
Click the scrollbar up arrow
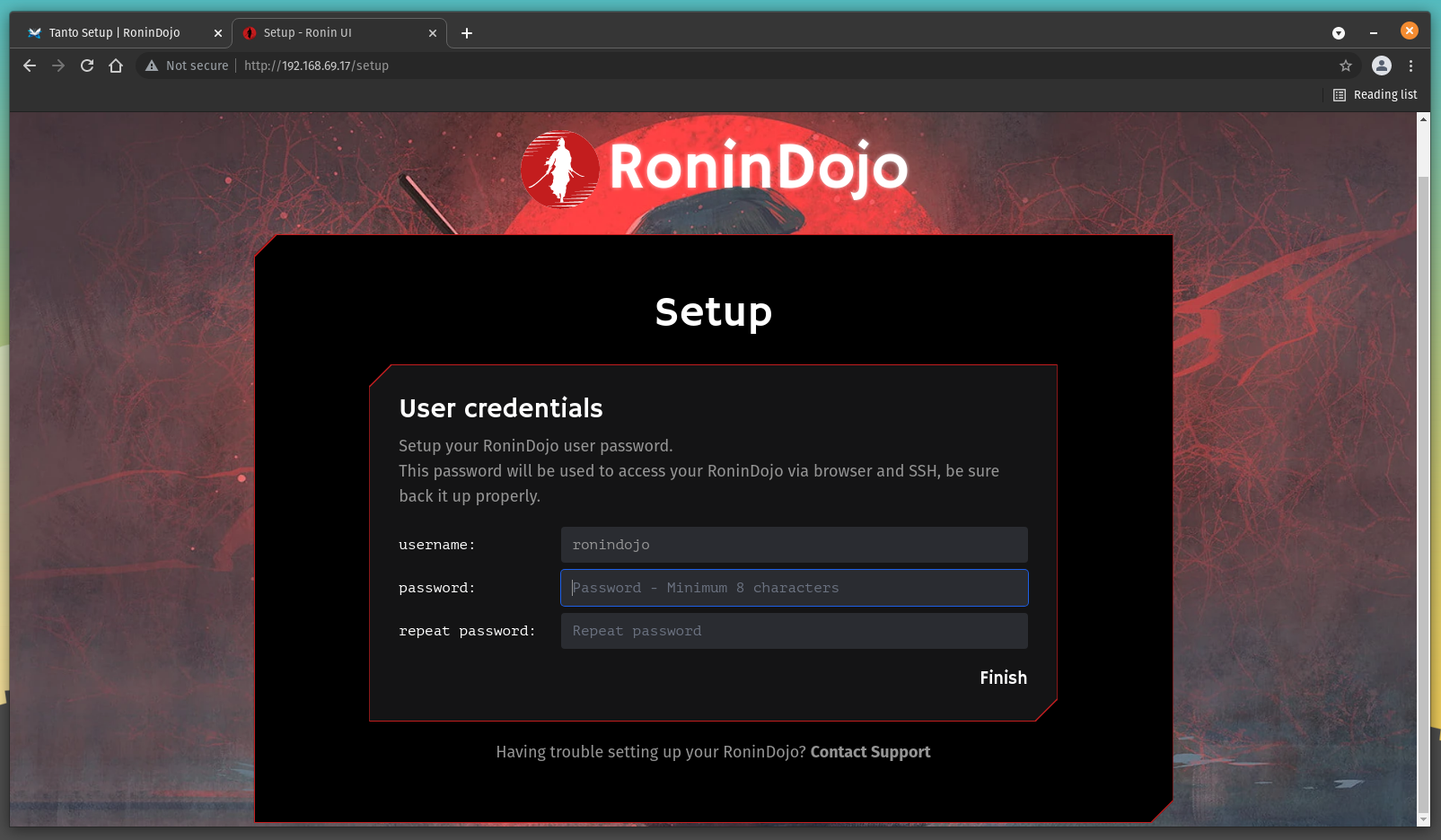(x=1423, y=118)
